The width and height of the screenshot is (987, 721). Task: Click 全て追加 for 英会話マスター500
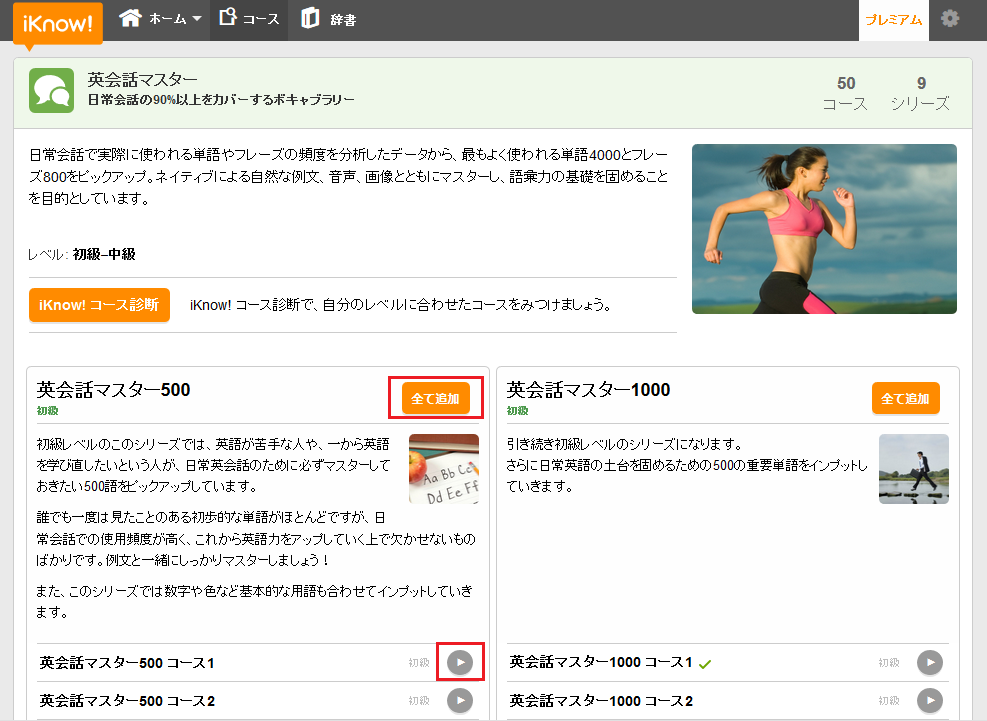click(x=436, y=398)
